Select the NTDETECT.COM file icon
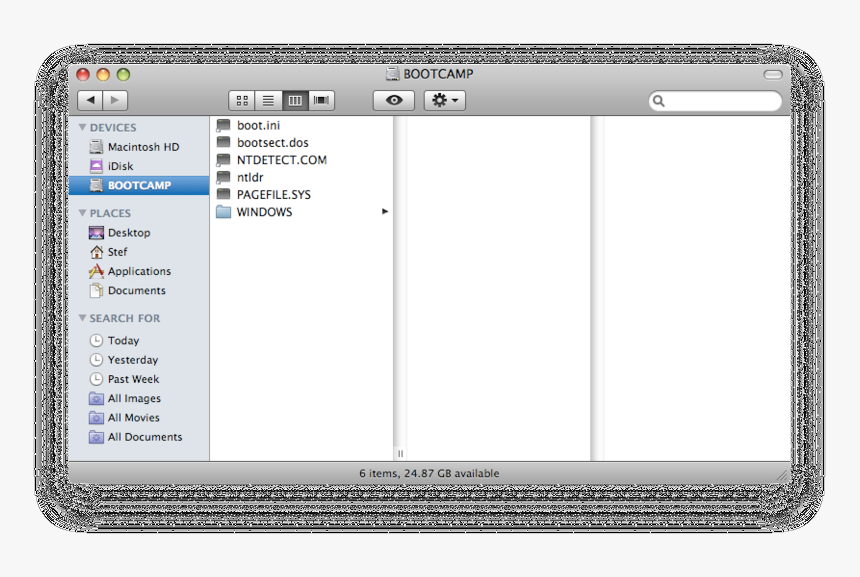This screenshot has width=860, height=577. 223,160
